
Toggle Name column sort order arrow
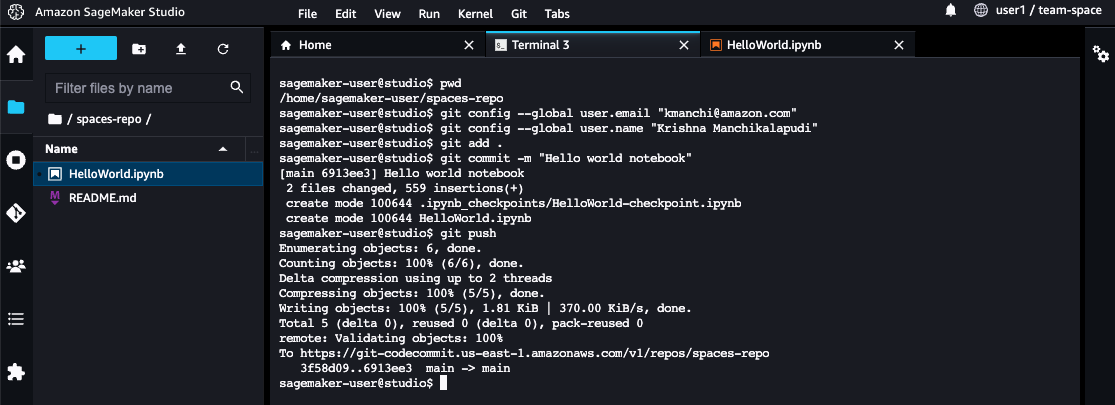(223, 149)
